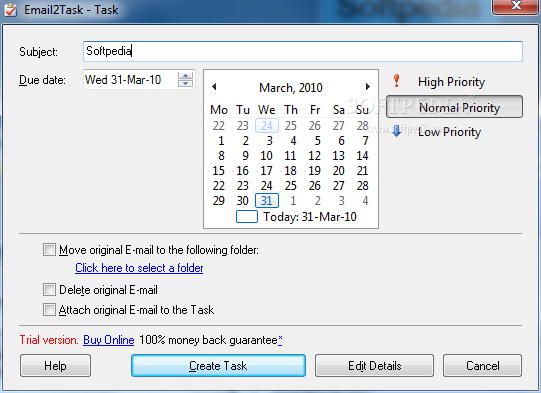Pick March 18 in calendar

(291, 170)
